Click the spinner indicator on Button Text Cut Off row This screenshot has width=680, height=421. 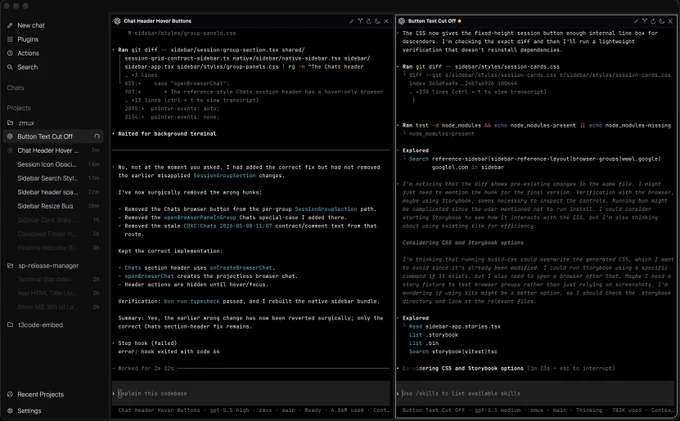pos(97,137)
